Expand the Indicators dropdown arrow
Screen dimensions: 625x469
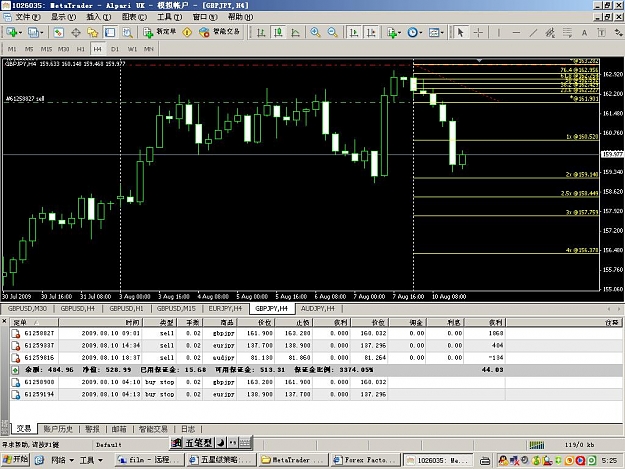point(400,33)
